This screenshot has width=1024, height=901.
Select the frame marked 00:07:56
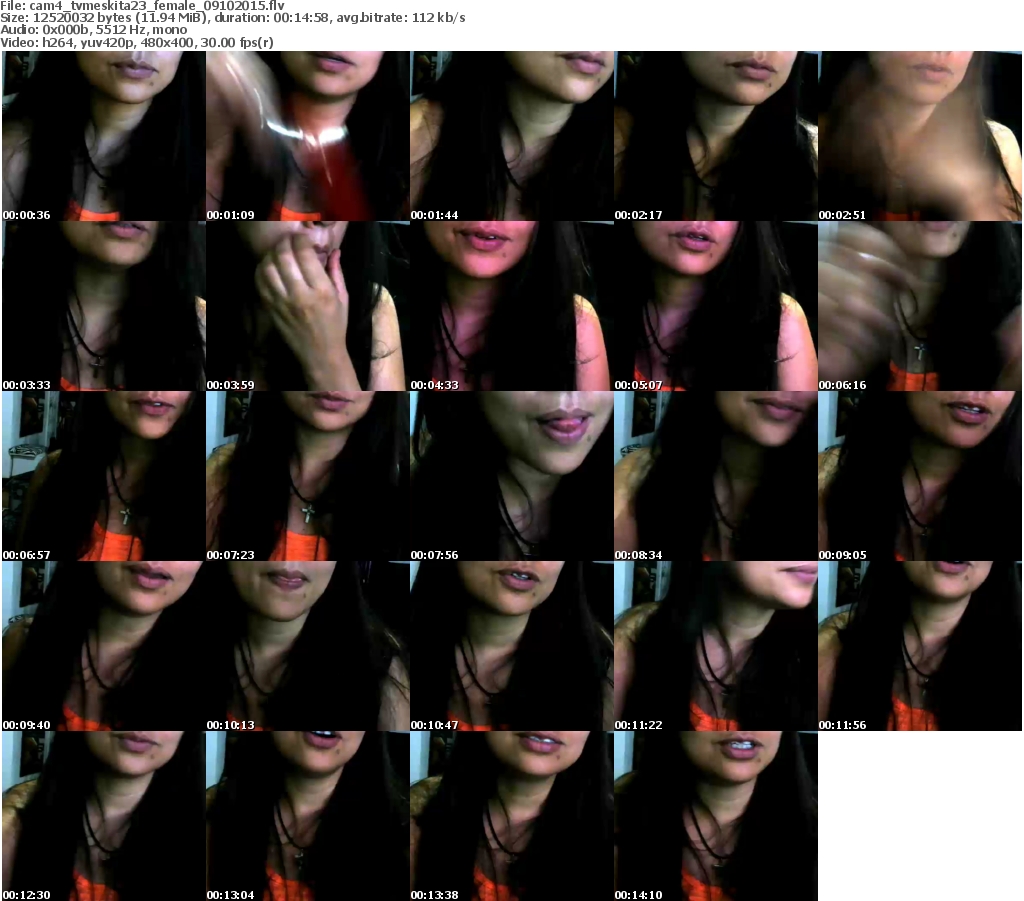pos(512,476)
